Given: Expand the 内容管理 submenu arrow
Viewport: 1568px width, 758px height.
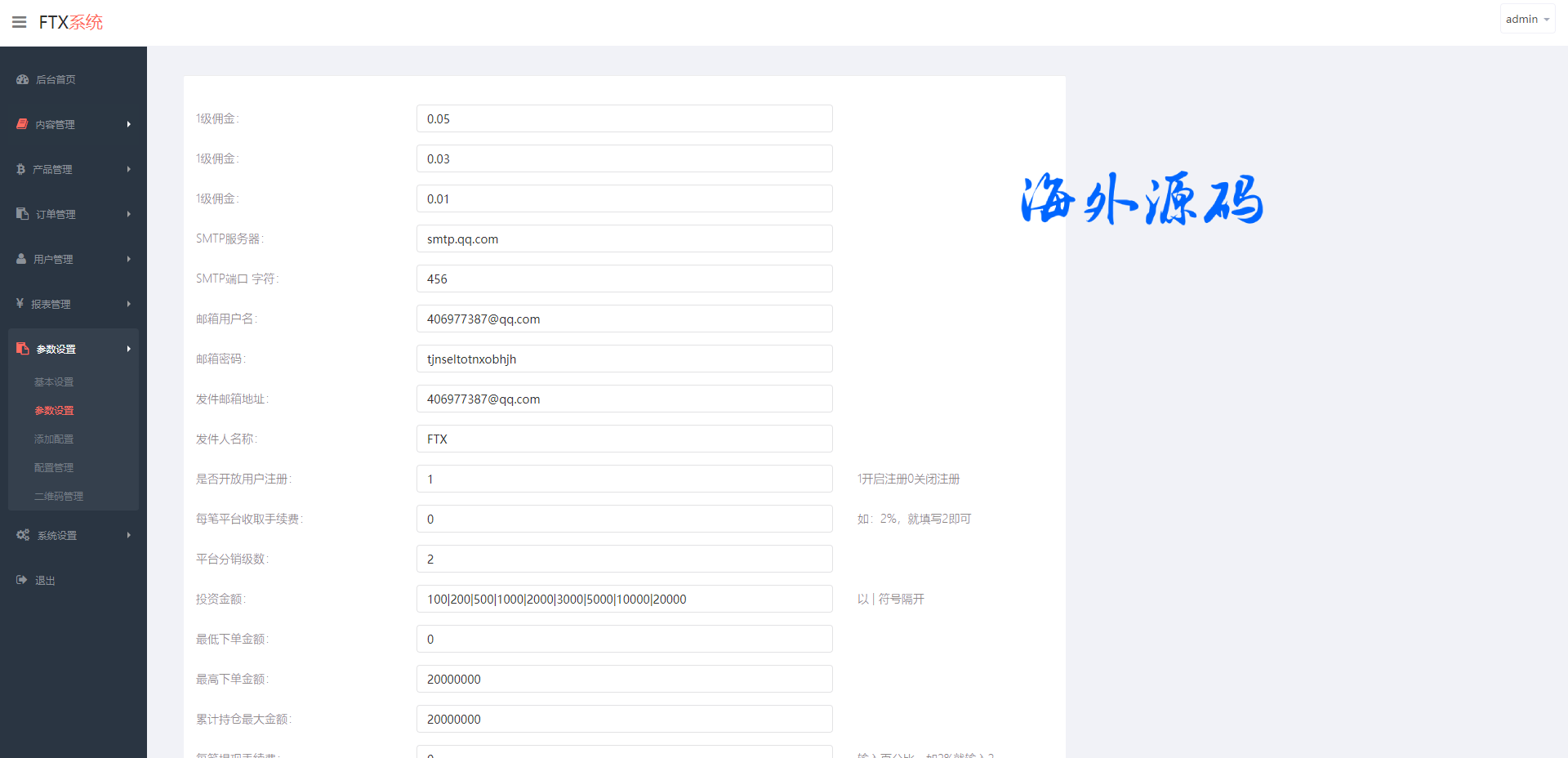Looking at the screenshot, I should pos(128,124).
